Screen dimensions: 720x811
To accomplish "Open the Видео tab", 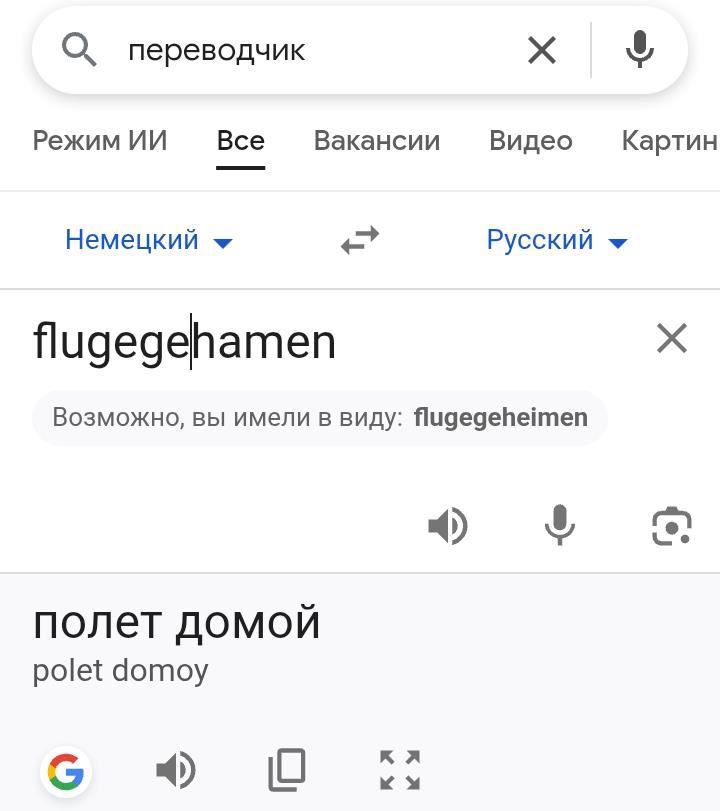I will [x=531, y=141].
